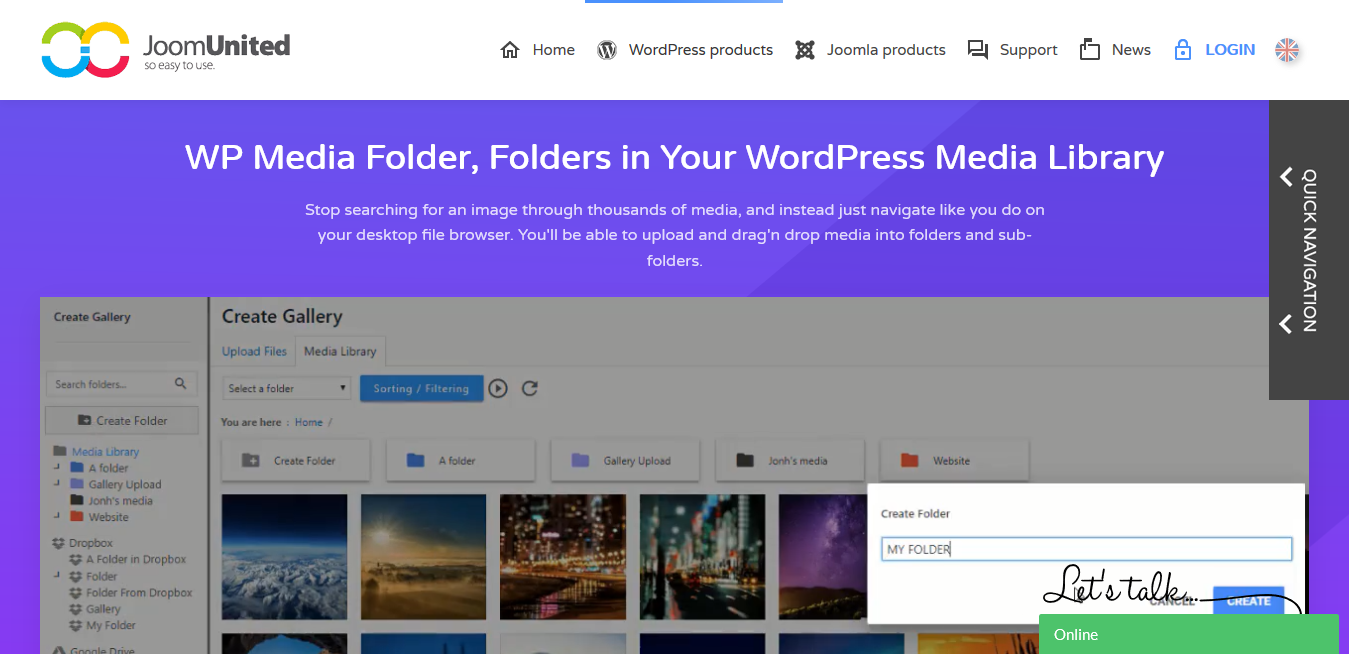Click the CREATE button in the dialog

1248,601
